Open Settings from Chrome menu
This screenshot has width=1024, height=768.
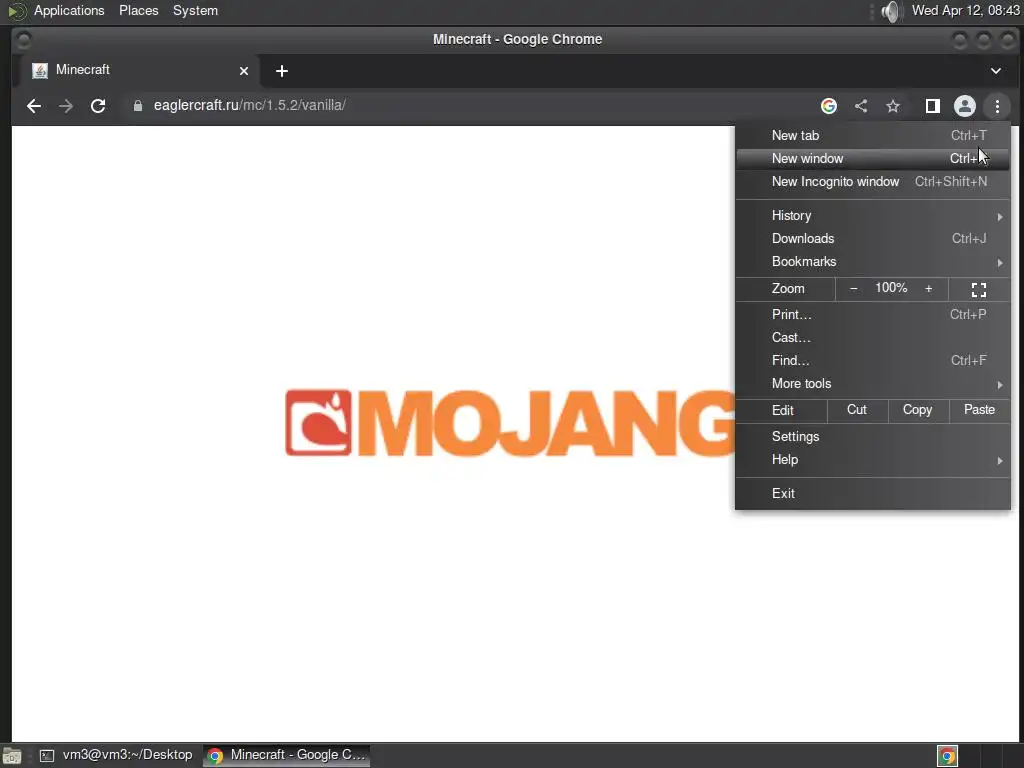(872, 436)
